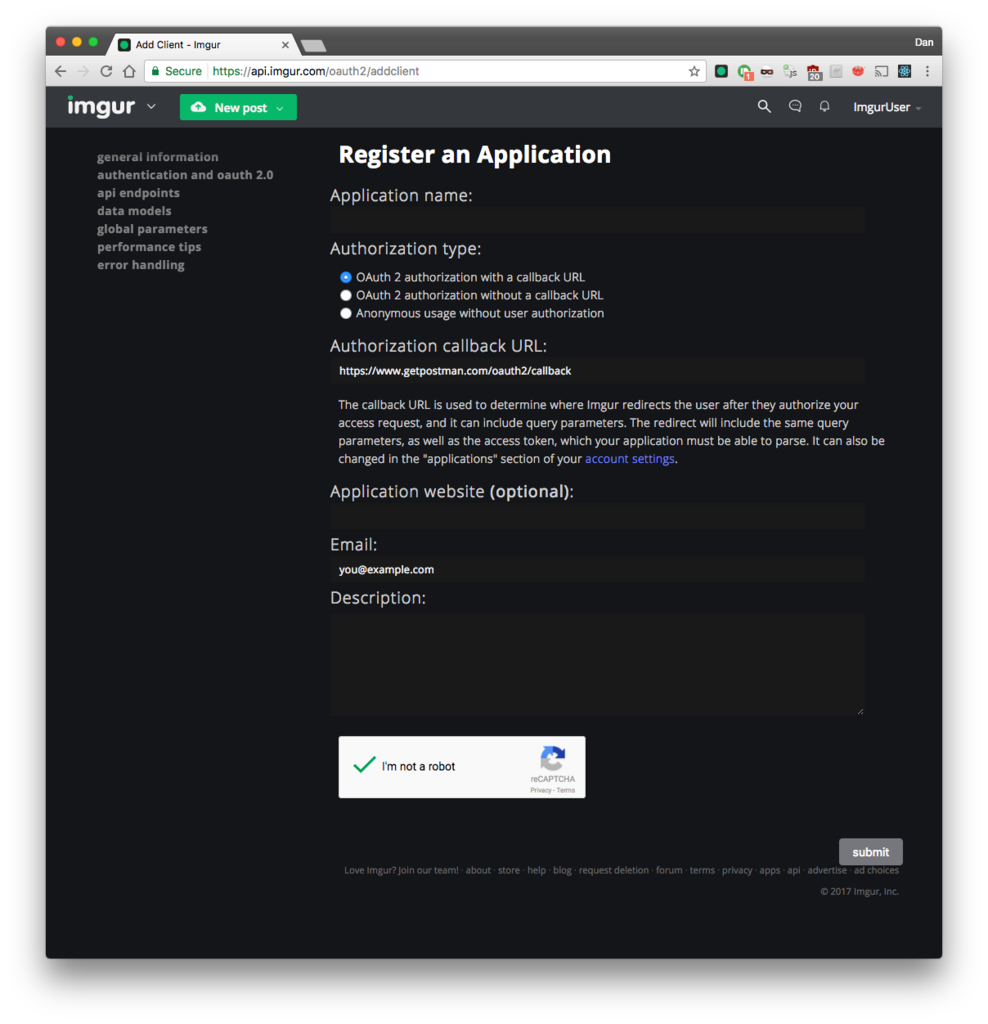Open the JS gear extension icon
This screenshot has height=1024, width=988.
(x=790, y=71)
